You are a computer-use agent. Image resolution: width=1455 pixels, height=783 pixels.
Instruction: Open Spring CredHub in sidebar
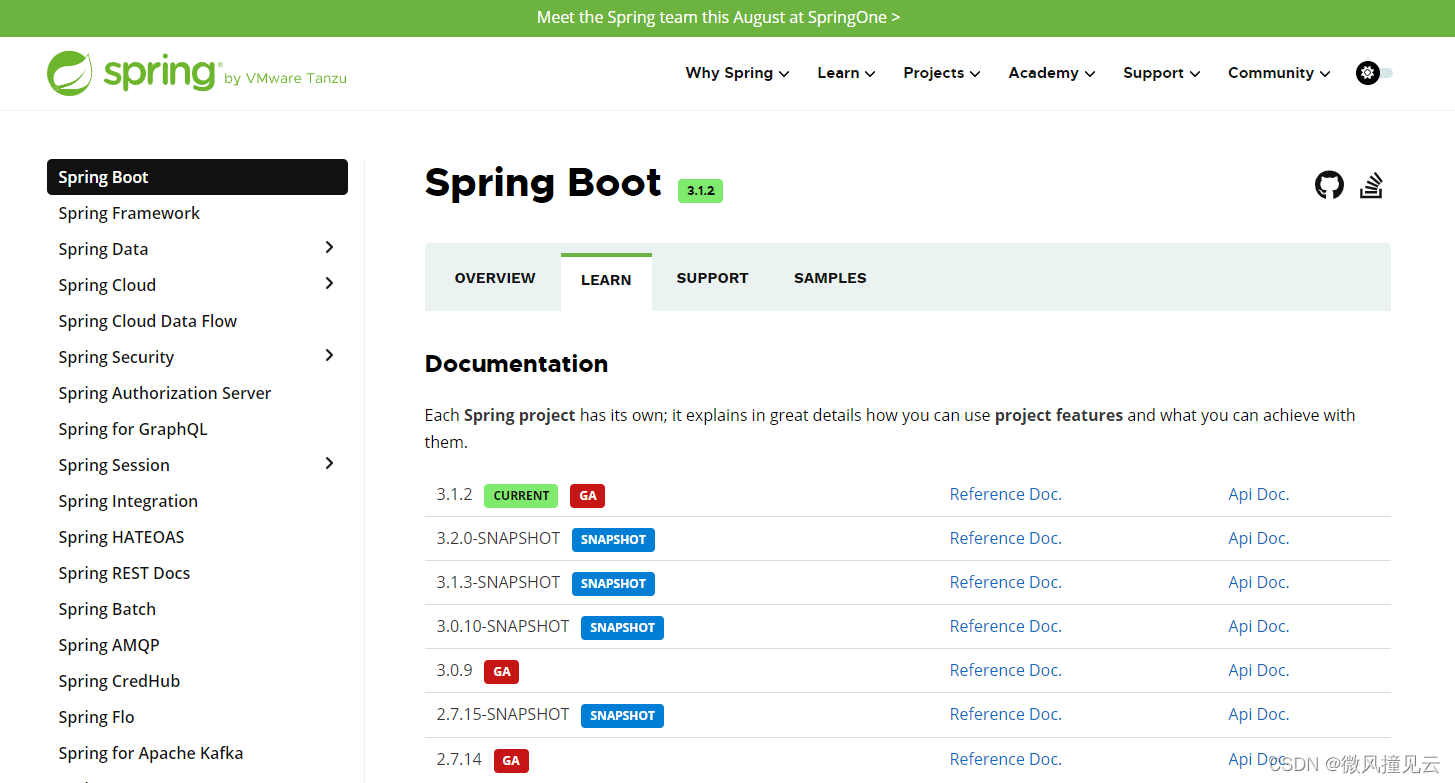point(119,681)
